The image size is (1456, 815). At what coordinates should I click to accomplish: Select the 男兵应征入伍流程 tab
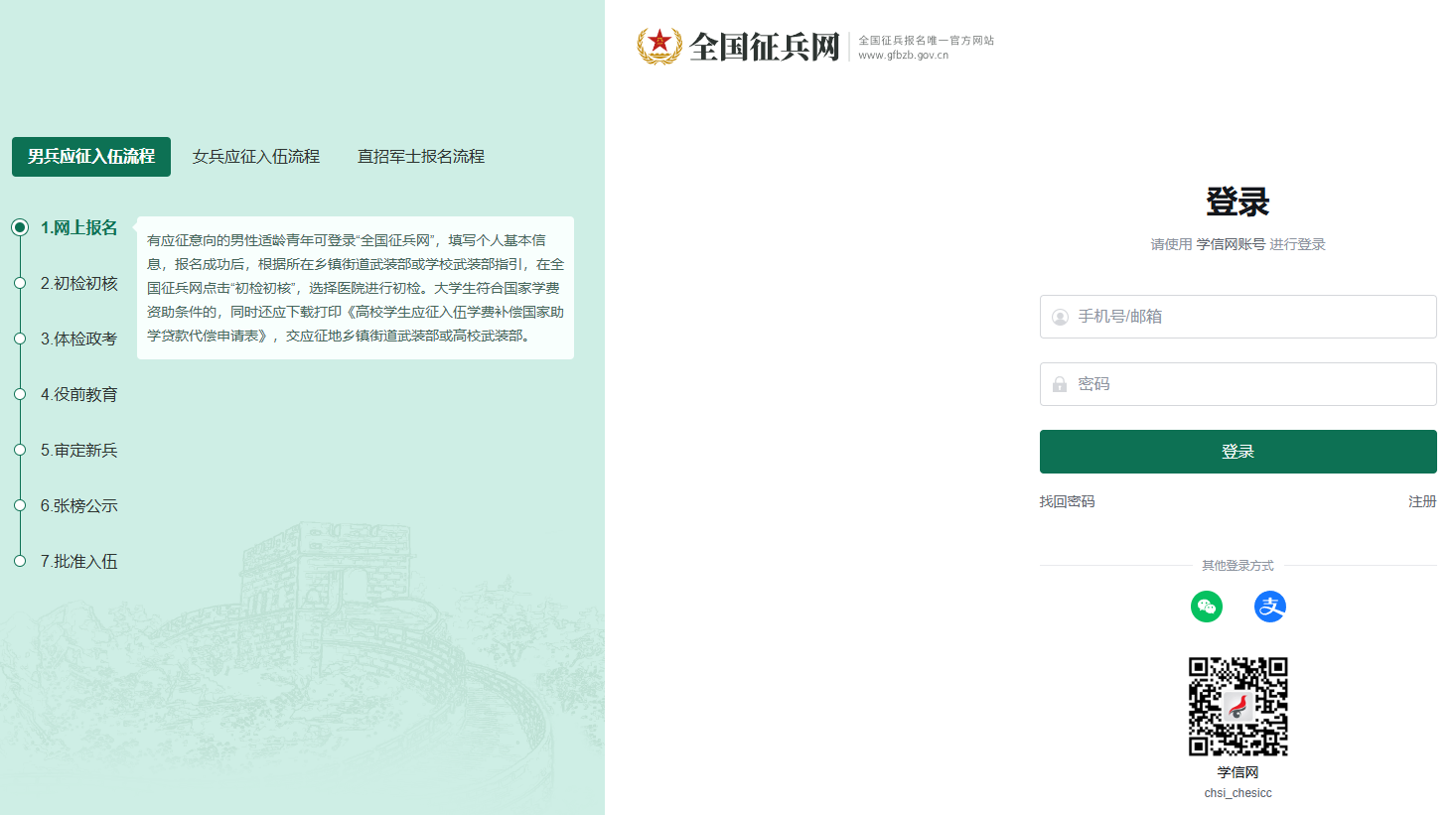pyautogui.click(x=91, y=157)
